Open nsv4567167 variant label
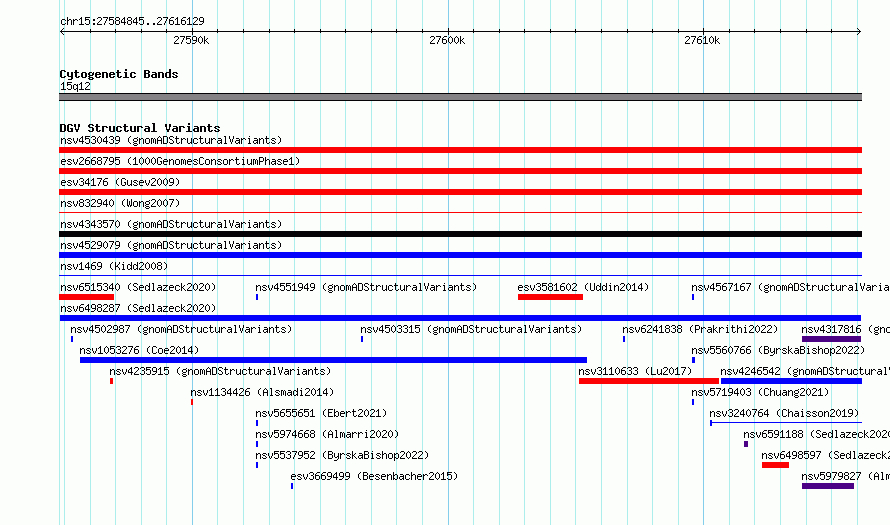This screenshot has height=525, width=890. click(790, 287)
